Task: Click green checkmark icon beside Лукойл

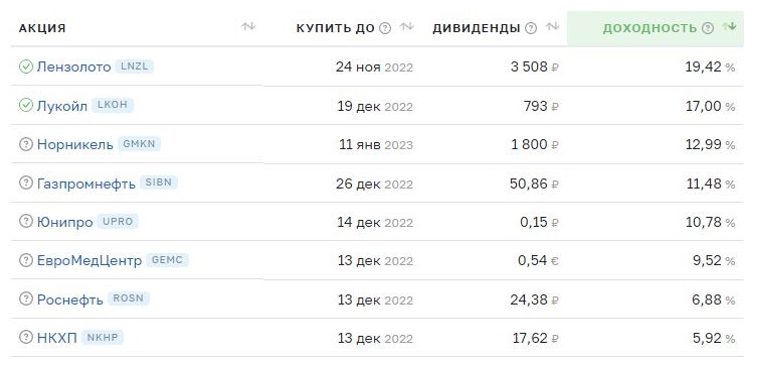Action: click(x=26, y=105)
